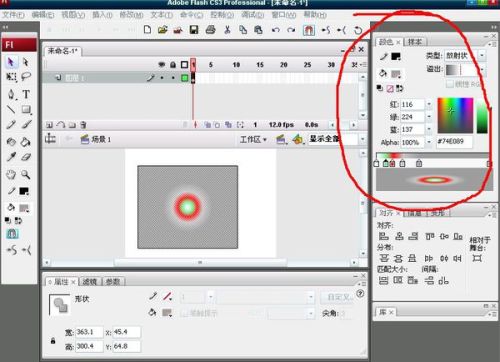The image size is (500, 362).
Task: Click Align top edge icon in Align panel
Action: point(430,236)
